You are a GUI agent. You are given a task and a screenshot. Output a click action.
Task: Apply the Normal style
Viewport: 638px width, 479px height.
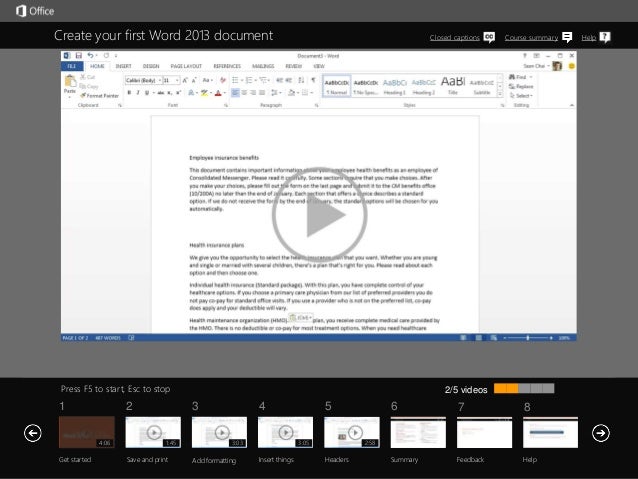click(336, 86)
